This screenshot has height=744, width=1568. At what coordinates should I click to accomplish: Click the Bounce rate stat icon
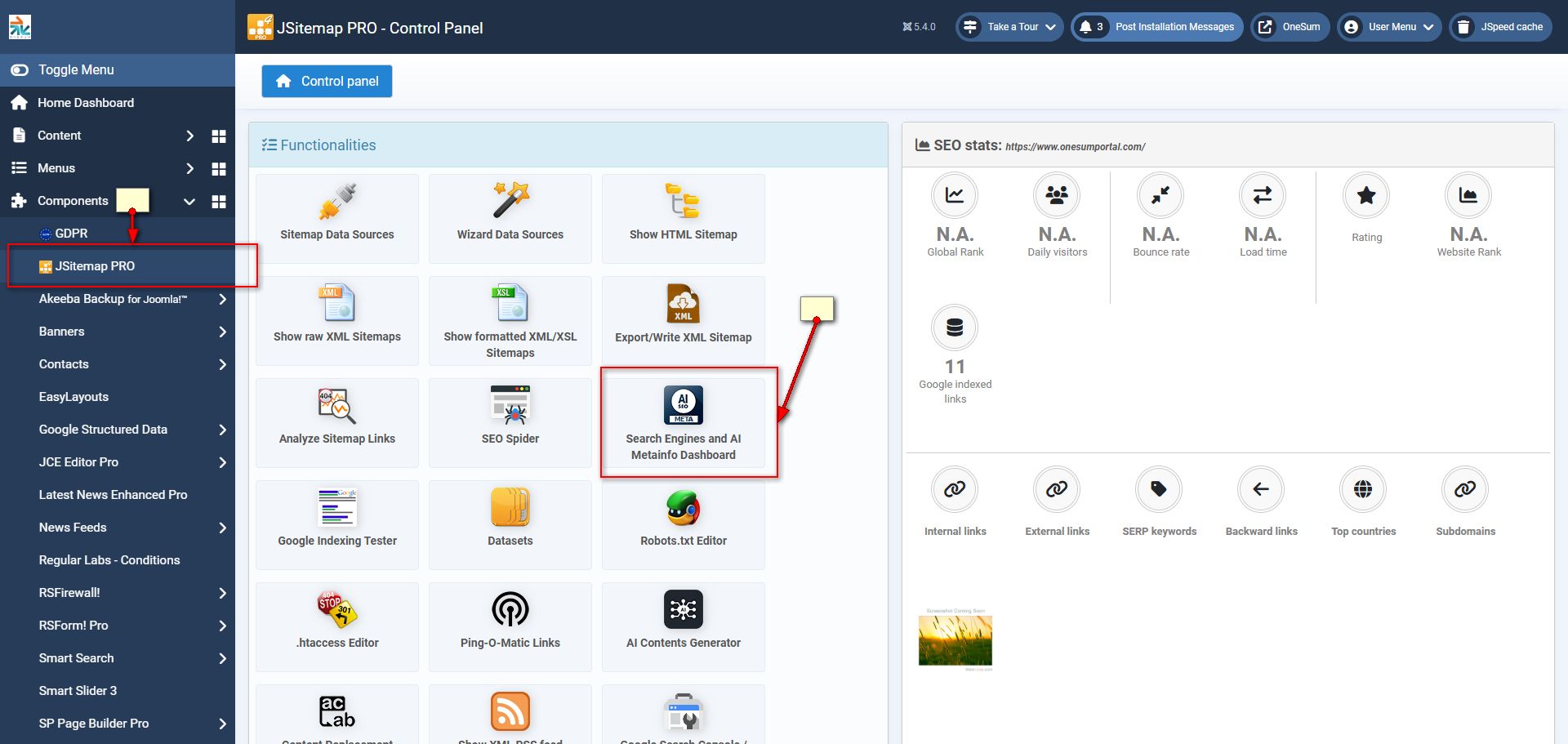coord(1160,195)
